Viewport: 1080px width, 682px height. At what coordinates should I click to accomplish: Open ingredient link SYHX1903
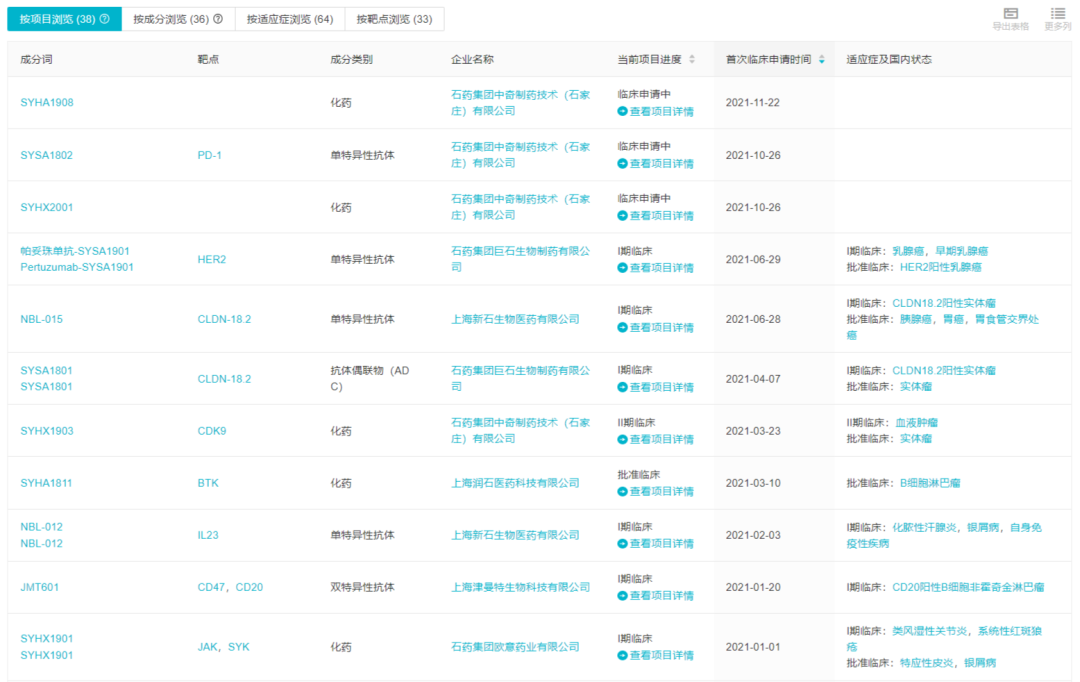tap(47, 431)
